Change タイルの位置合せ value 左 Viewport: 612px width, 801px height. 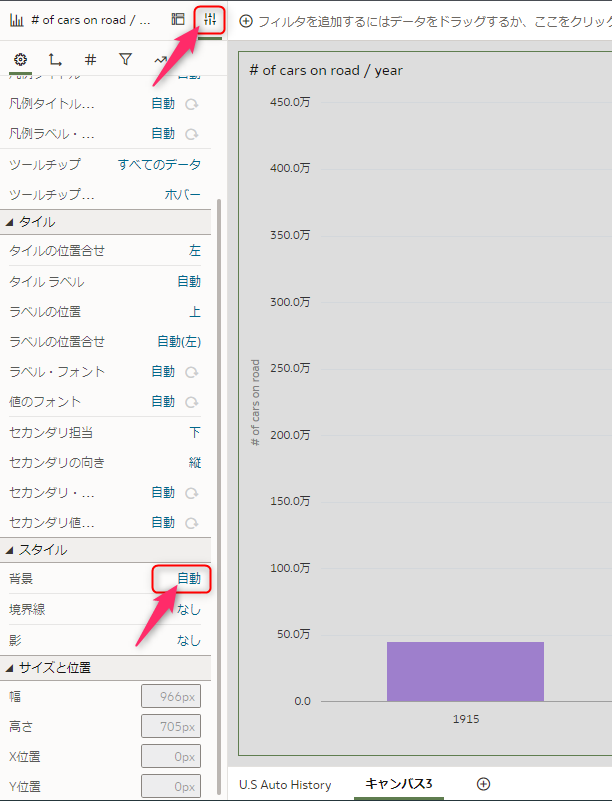click(x=195, y=251)
